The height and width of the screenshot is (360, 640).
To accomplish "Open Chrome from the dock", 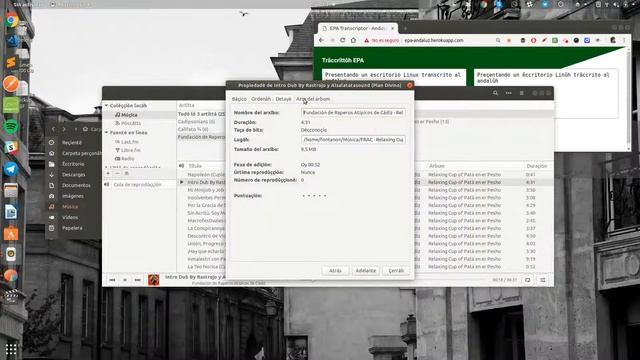I will (x=12, y=20).
